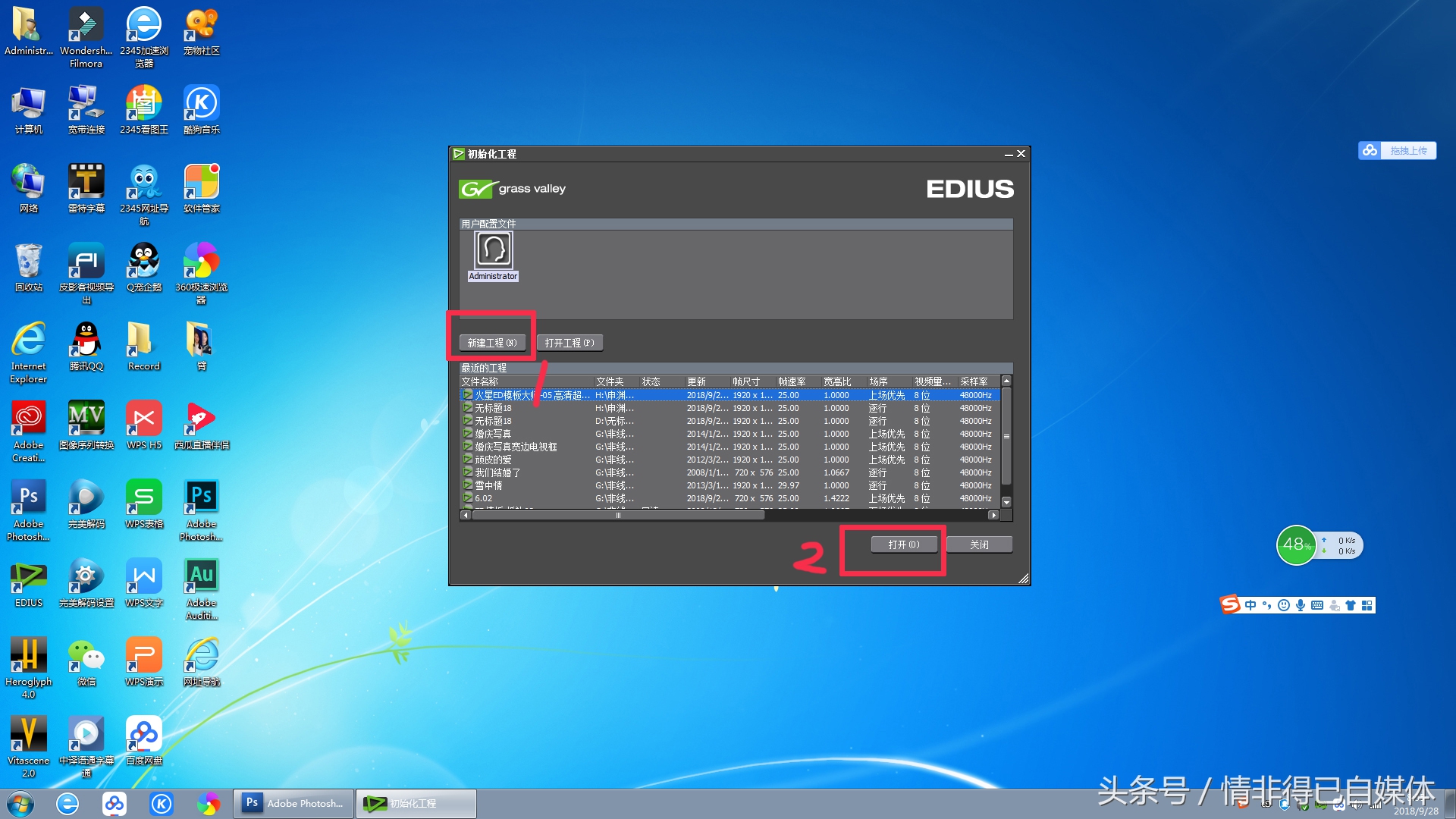Toggle Chinese/English input mode on the Sogou bar

1250,605
